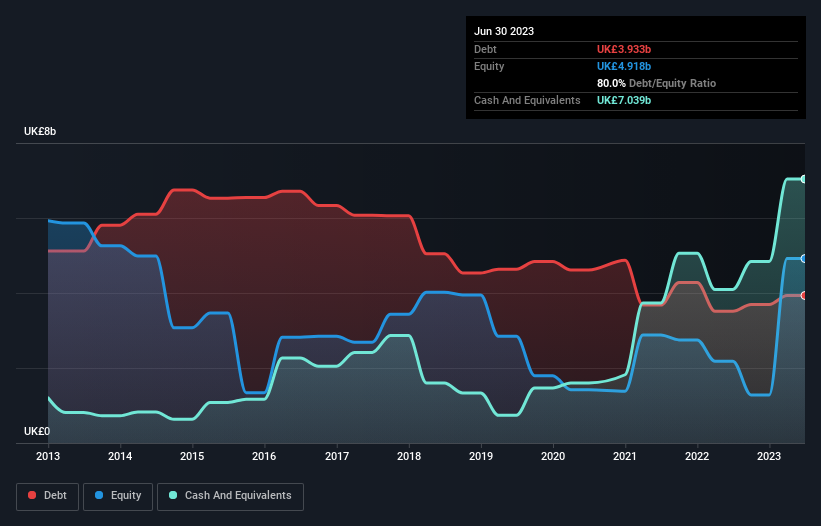Click the 2013 x-axis label

pyautogui.click(x=48, y=456)
